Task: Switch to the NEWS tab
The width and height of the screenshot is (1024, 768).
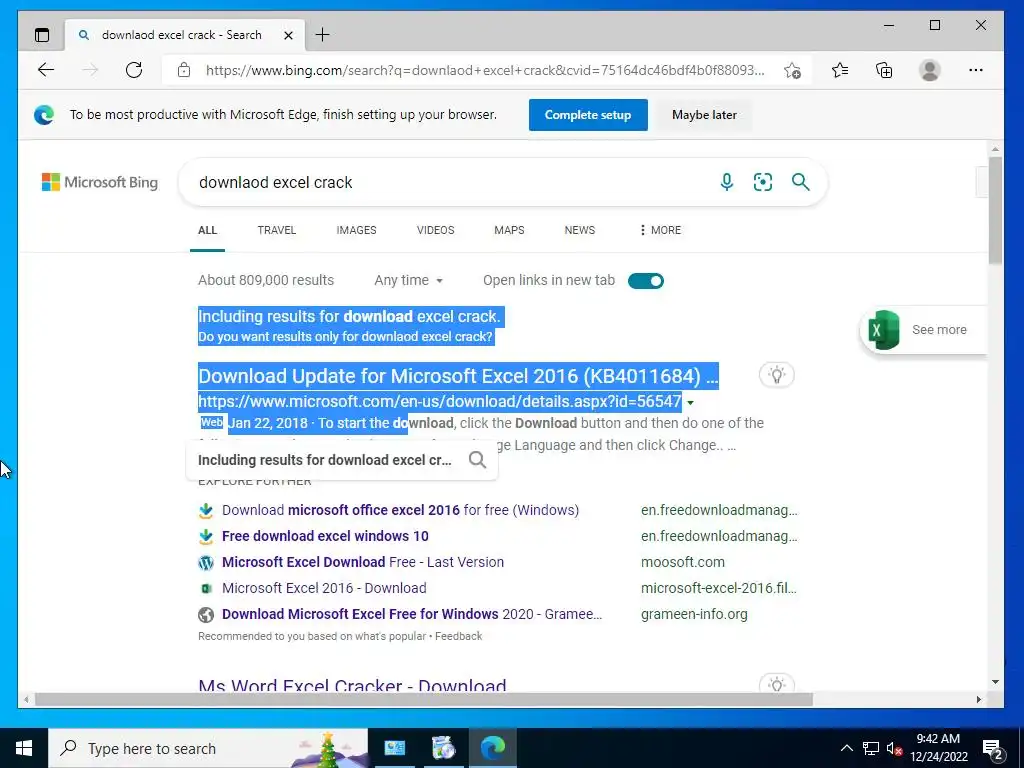Action: point(579,230)
